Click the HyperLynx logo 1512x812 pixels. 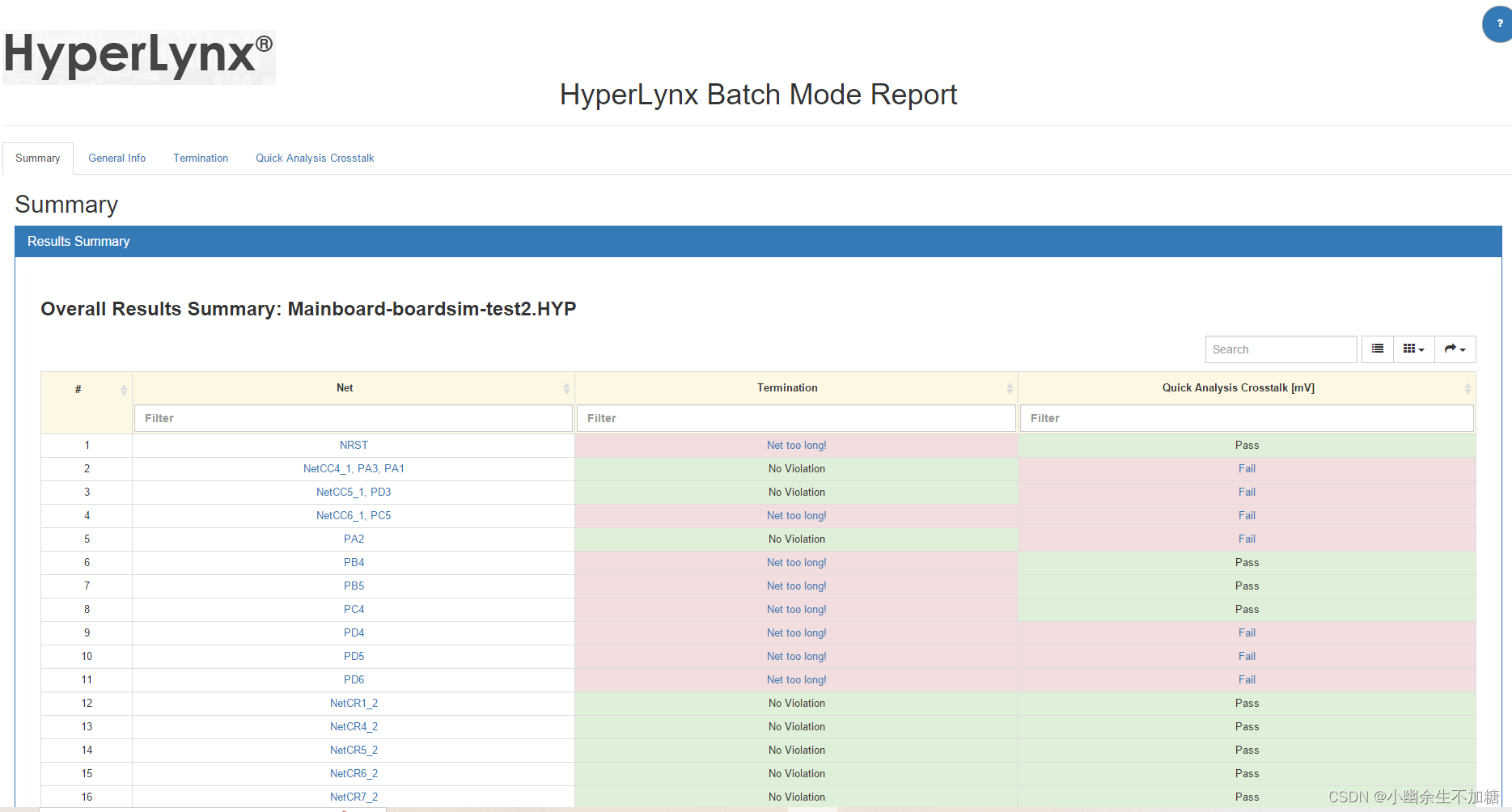click(139, 57)
